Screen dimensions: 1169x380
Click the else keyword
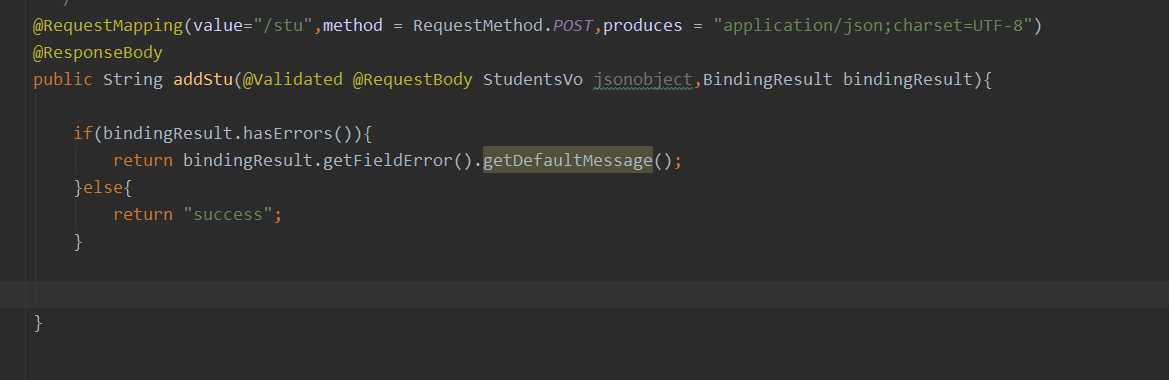click(103, 188)
